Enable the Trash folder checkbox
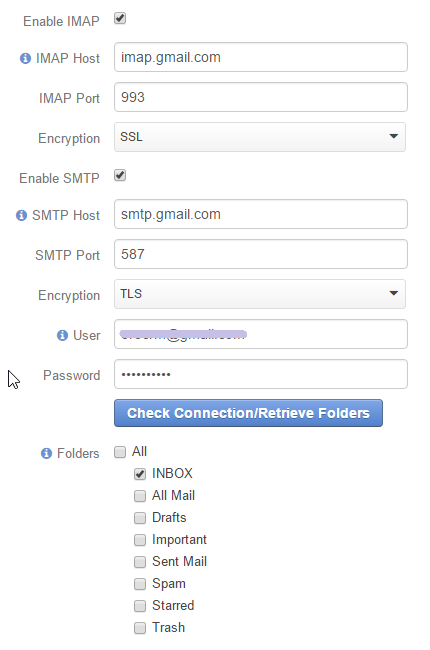Image resolution: width=430 pixels, height=650 pixels. tap(140, 628)
